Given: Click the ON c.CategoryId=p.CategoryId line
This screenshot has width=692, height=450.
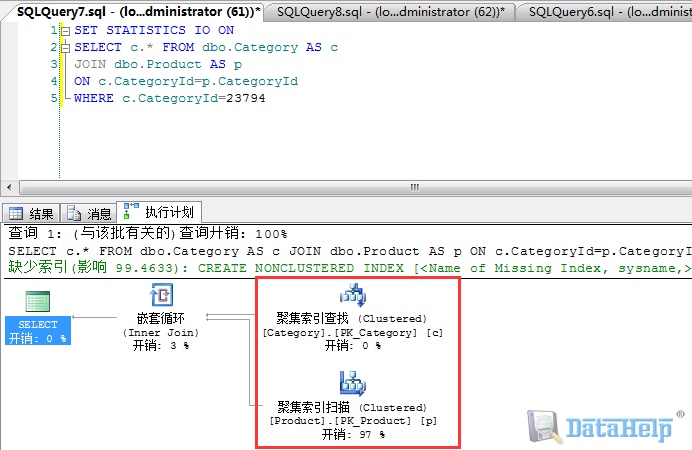Looking at the screenshot, I should point(186,81).
